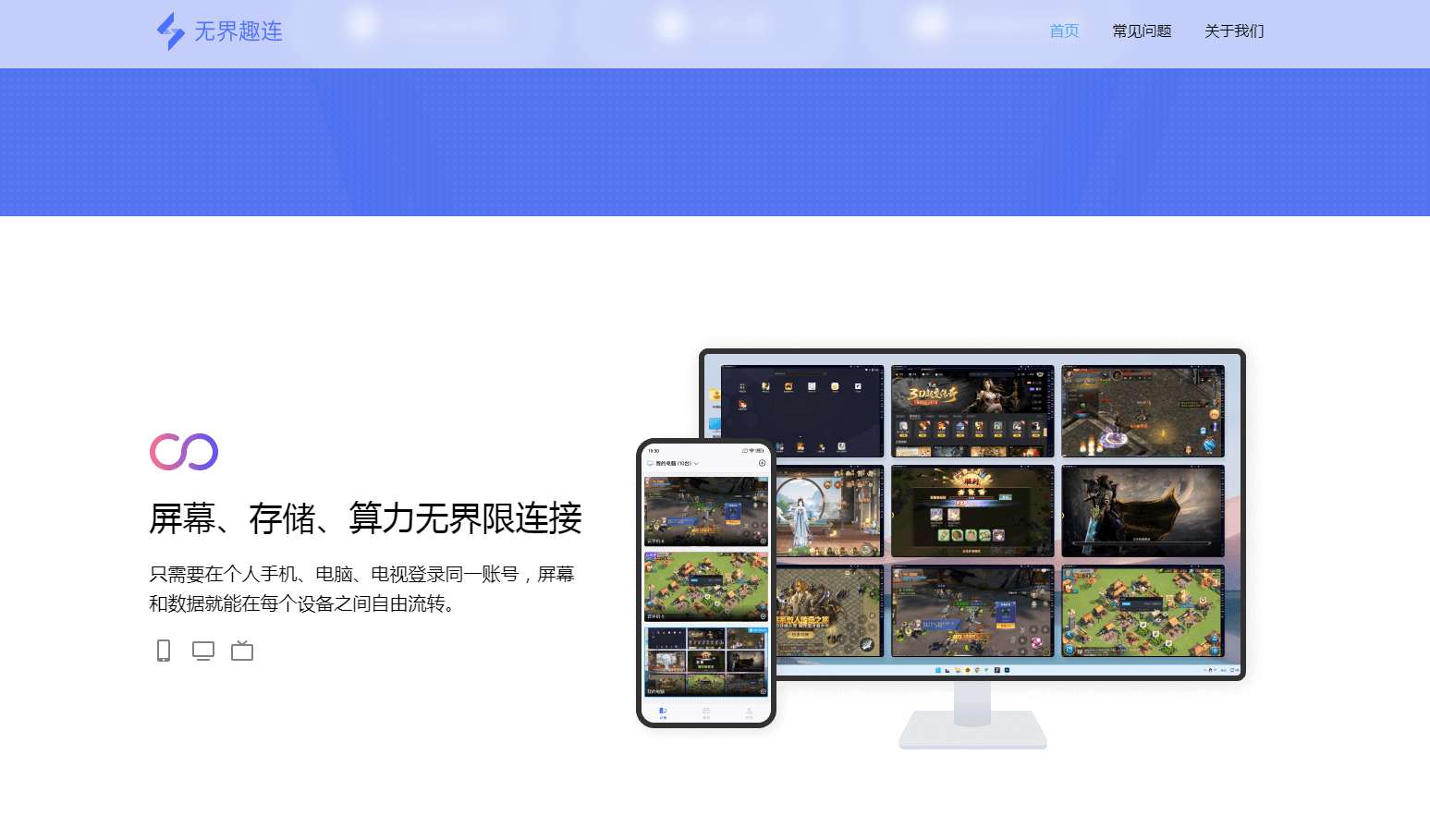
Task: Open the MOBA battle window on monitor
Action: [972, 611]
